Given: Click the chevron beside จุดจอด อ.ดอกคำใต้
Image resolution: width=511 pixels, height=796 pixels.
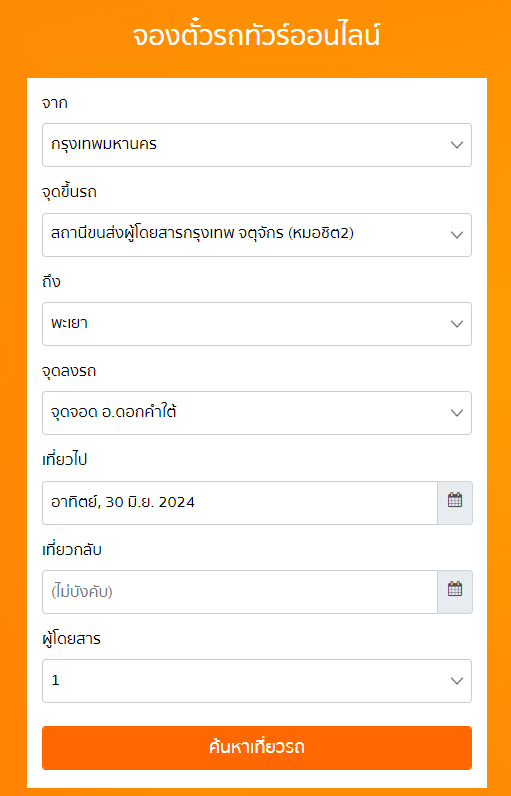Looking at the screenshot, I should pyautogui.click(x=457, y=413).
